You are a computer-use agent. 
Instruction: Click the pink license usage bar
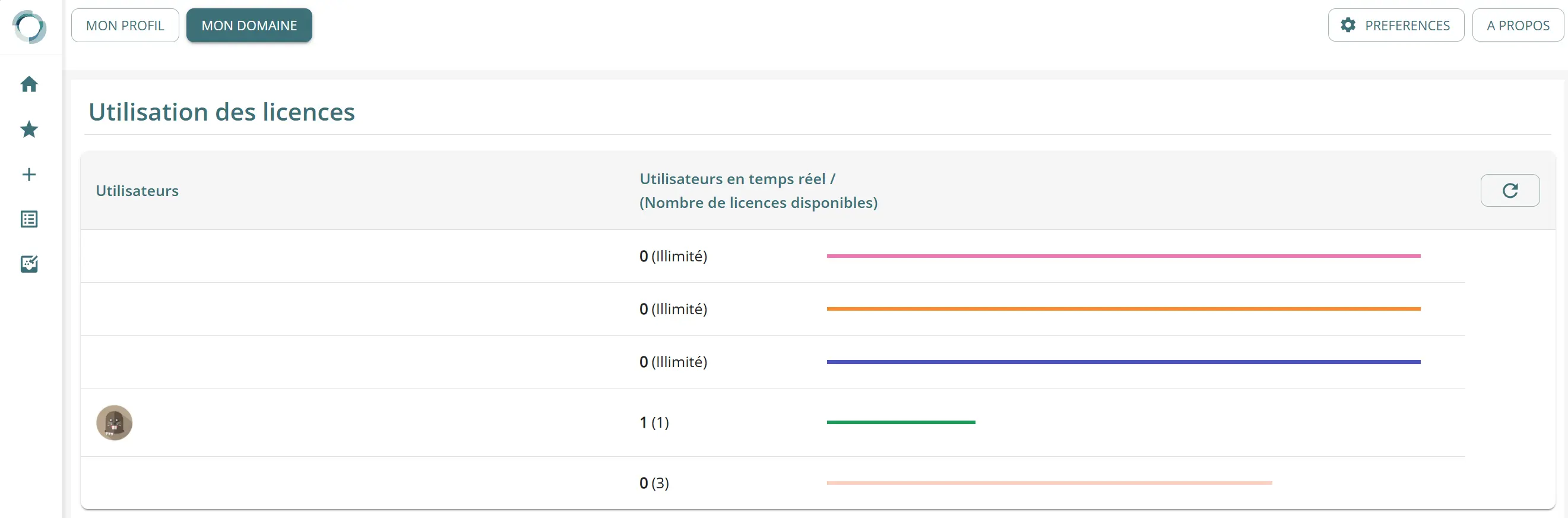coord(1123,256)
